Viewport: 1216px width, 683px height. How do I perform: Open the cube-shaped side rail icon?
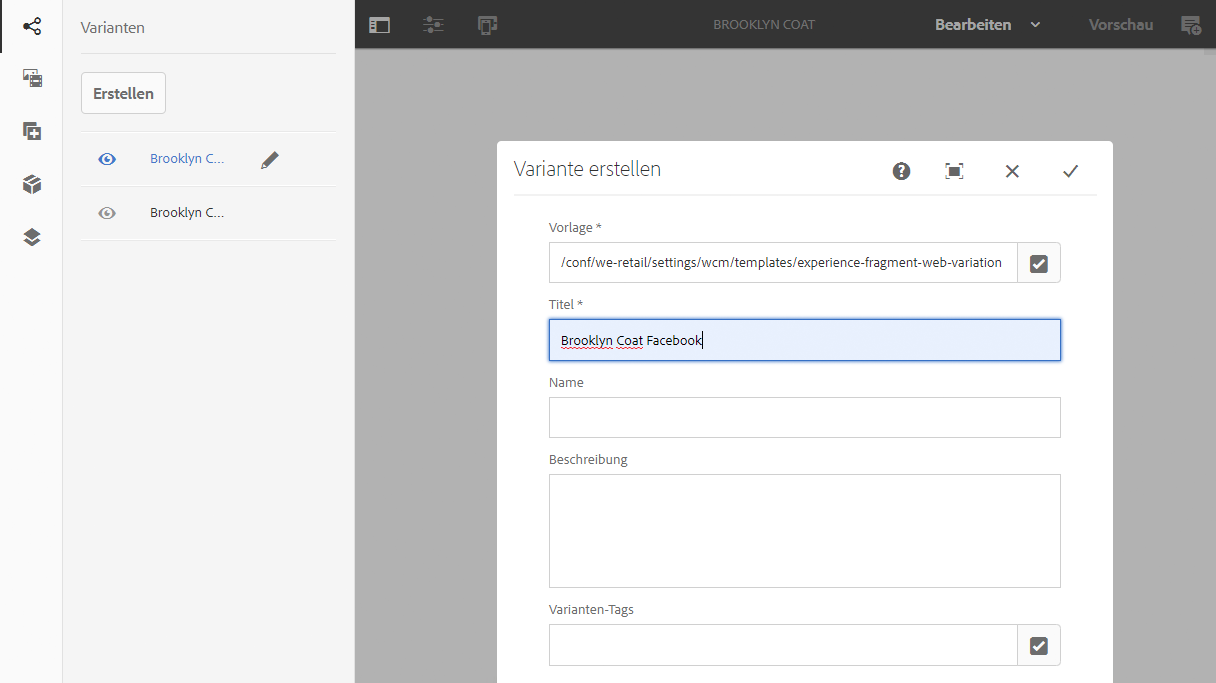(32, 184)
